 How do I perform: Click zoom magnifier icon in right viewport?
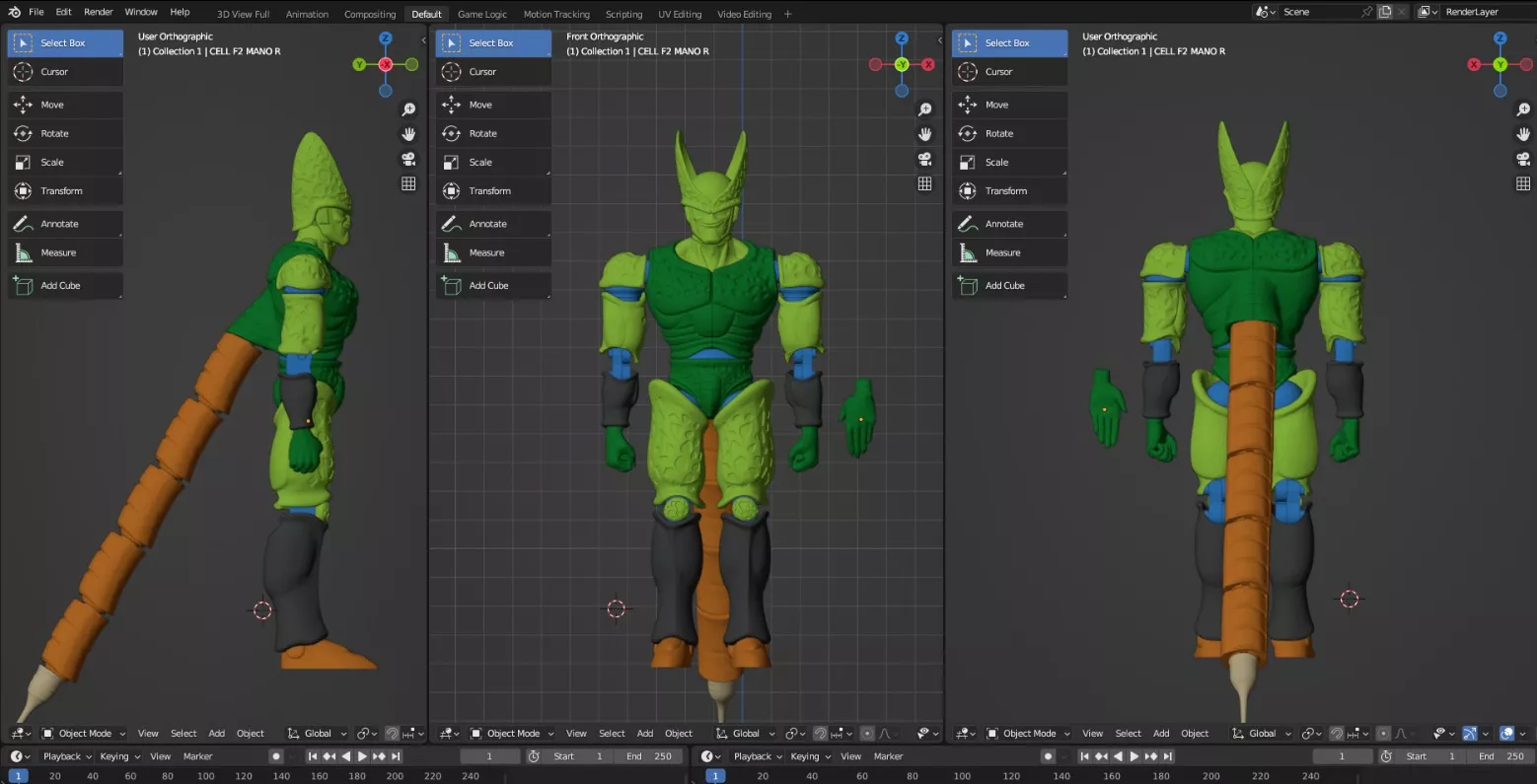point(1523,109)
